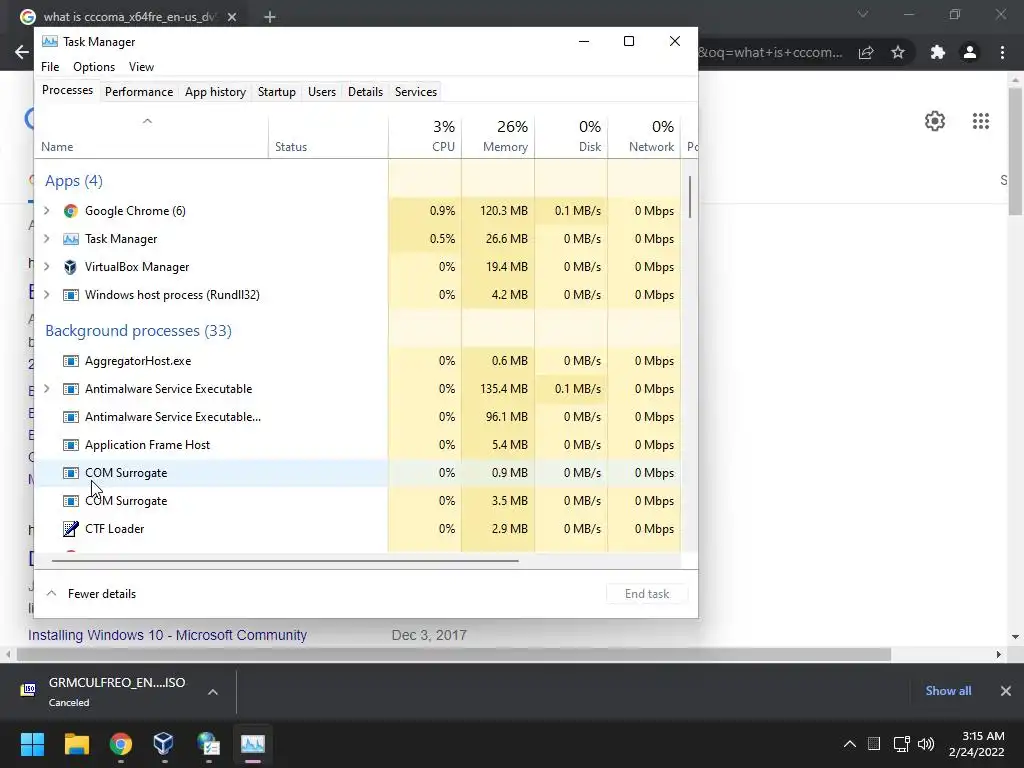This screenshot has width=1024, height=768.
Task: Click the Google Chrome process icon
Action: click(71, 211)
